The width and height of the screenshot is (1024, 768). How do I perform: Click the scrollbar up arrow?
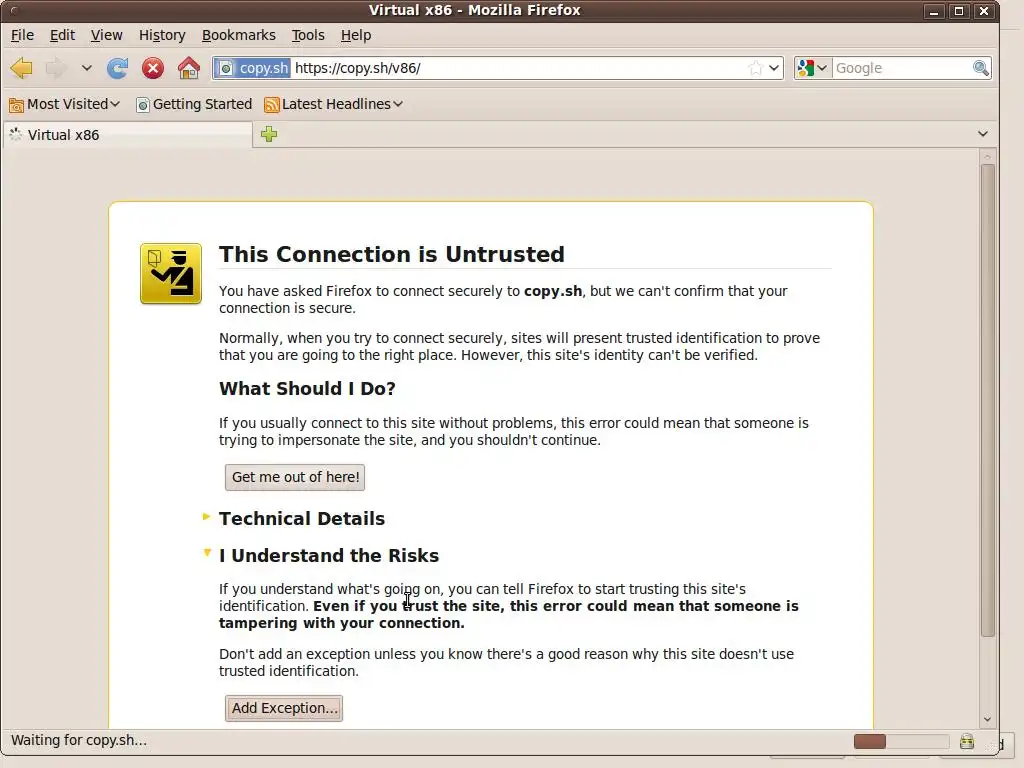pyautogui.click(x=987, y=157)
